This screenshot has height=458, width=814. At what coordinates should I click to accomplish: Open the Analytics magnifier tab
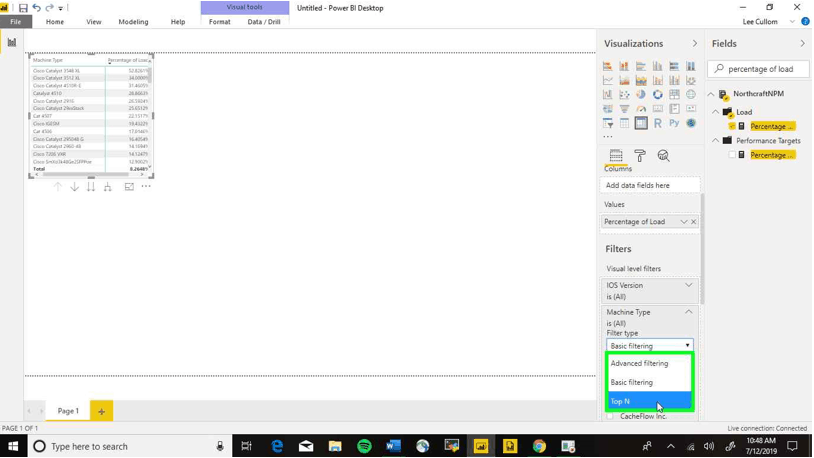(663, 156)
